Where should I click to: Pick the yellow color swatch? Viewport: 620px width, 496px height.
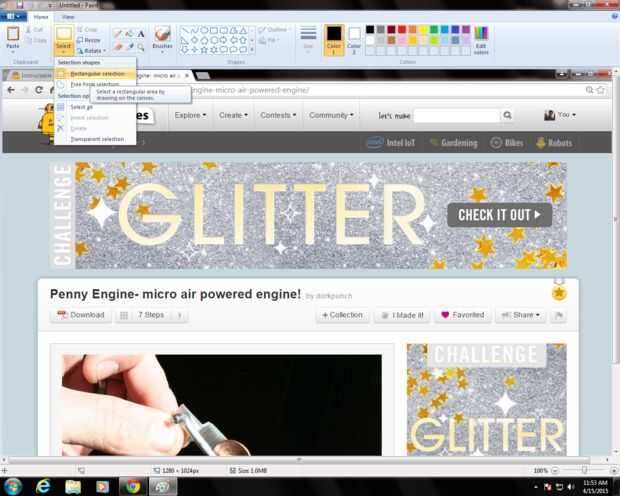(x=423, y=30)
